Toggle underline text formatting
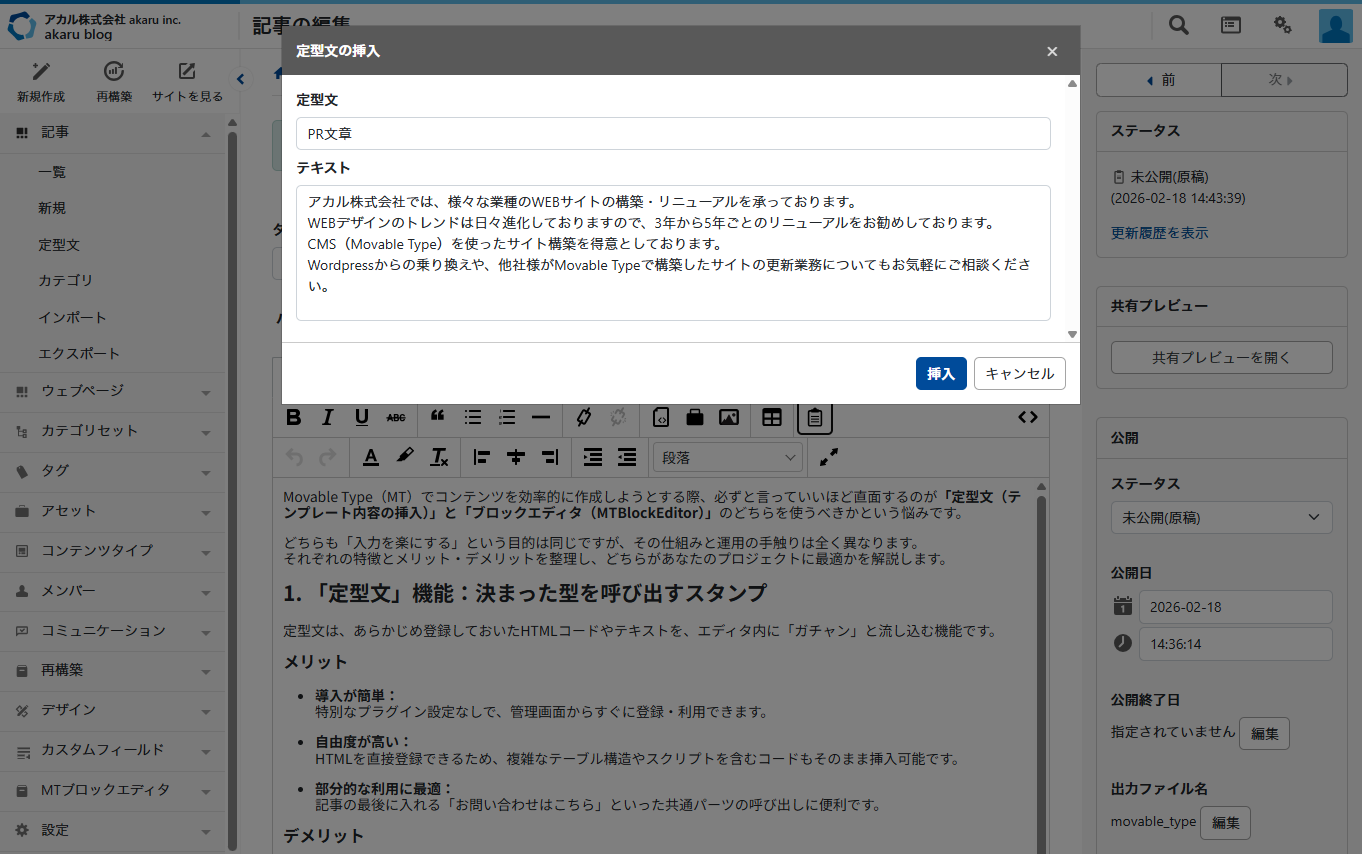The height and width of the screenshot is (854, 1362). click(x=362, y=418)
